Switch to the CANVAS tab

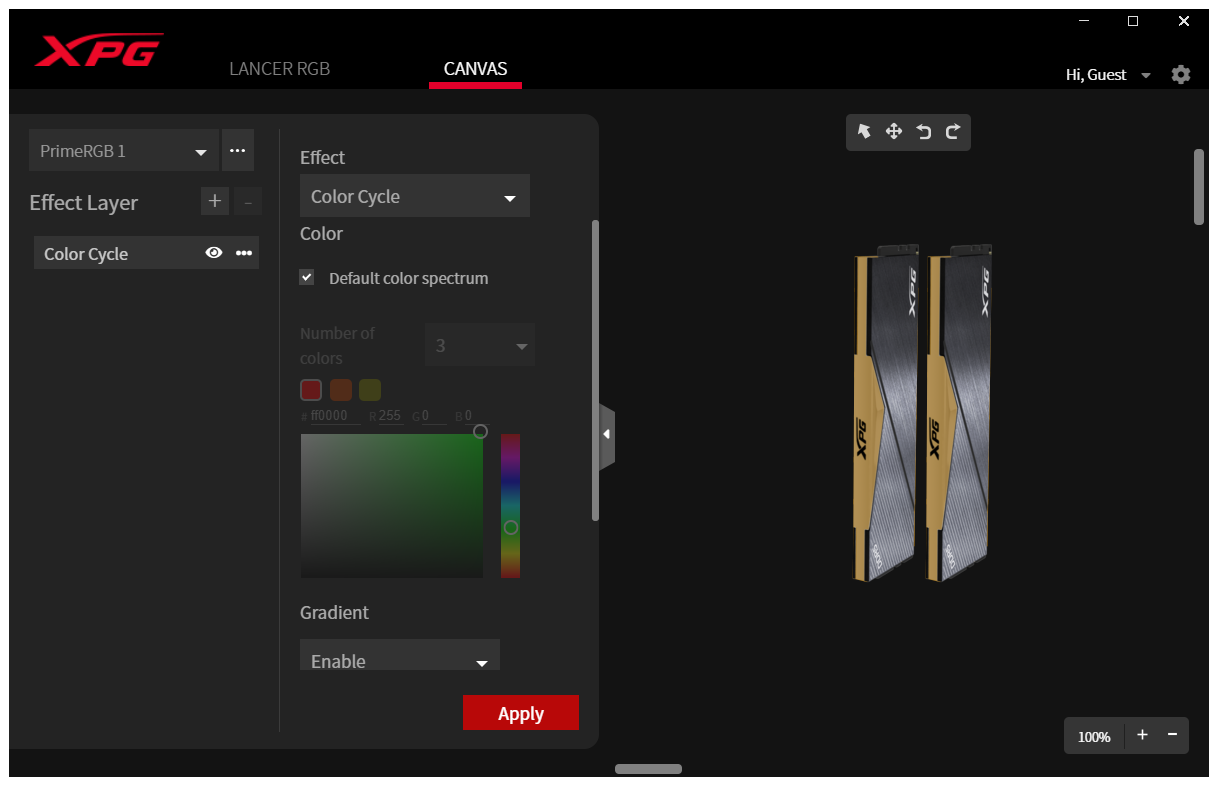[475, 69]
